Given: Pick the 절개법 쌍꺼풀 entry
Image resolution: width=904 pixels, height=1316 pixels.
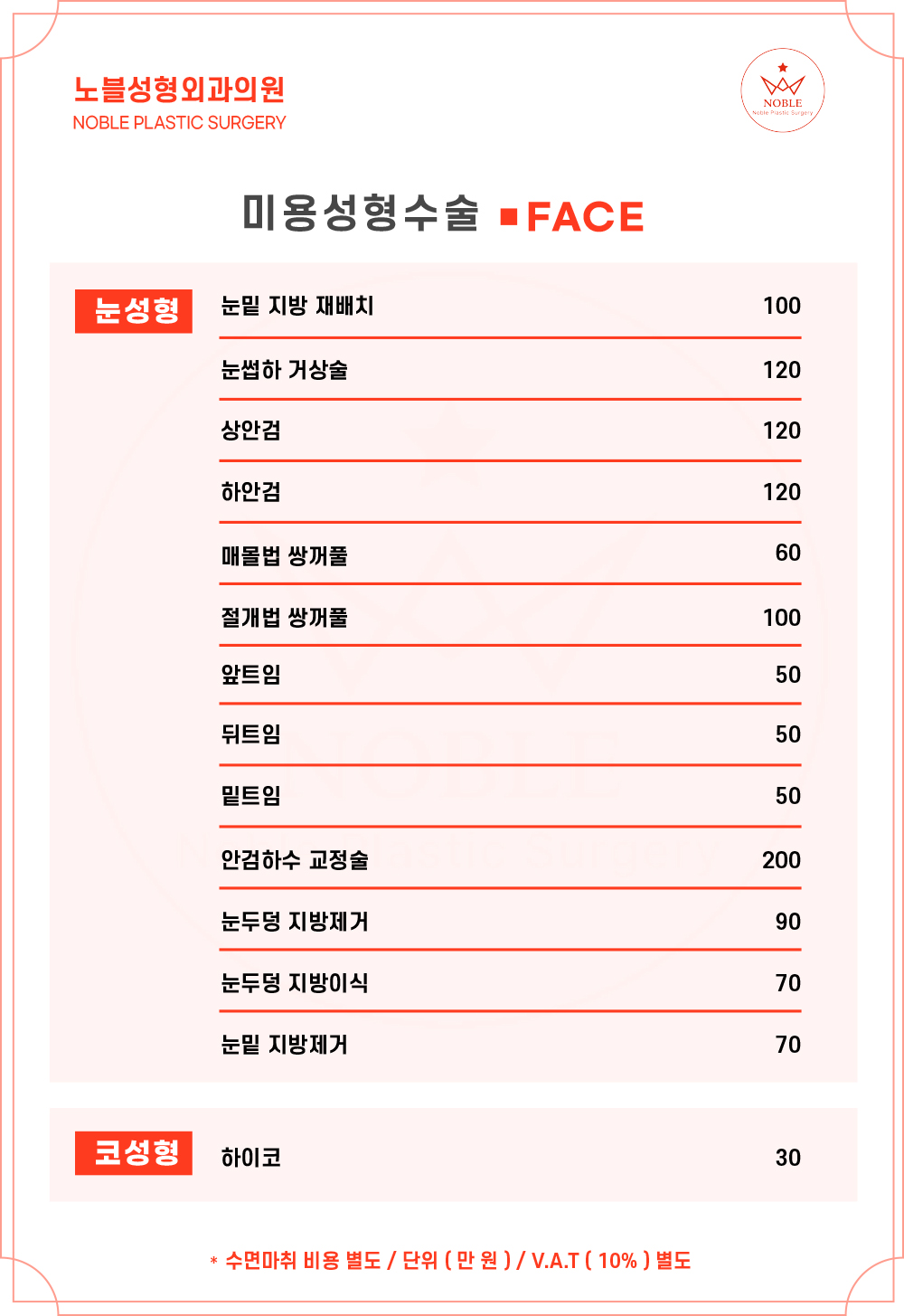Looking at the screenshot, I should [x=285, y=618].
